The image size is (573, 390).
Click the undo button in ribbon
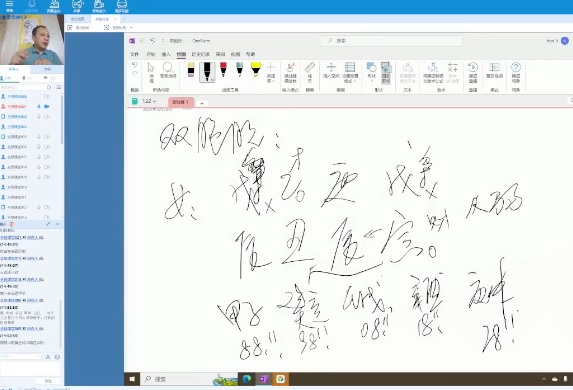click(x=134, y=65)
